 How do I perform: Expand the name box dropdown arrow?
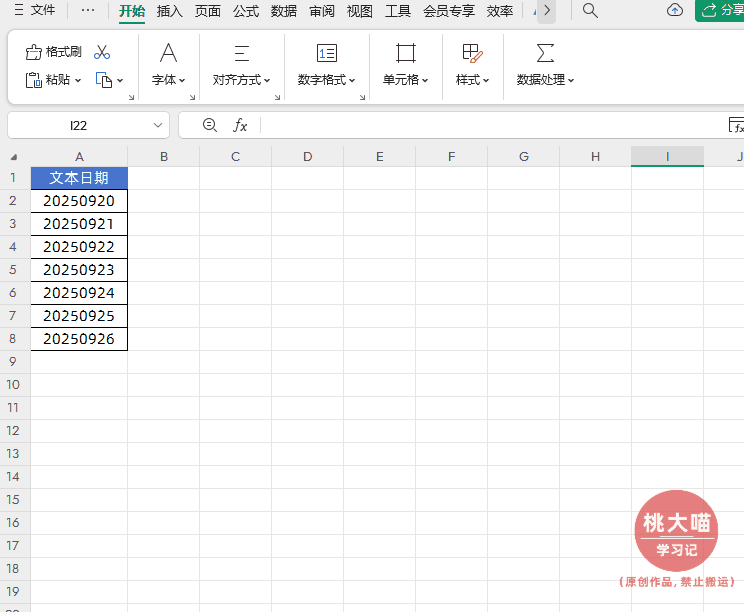(158, 125)
